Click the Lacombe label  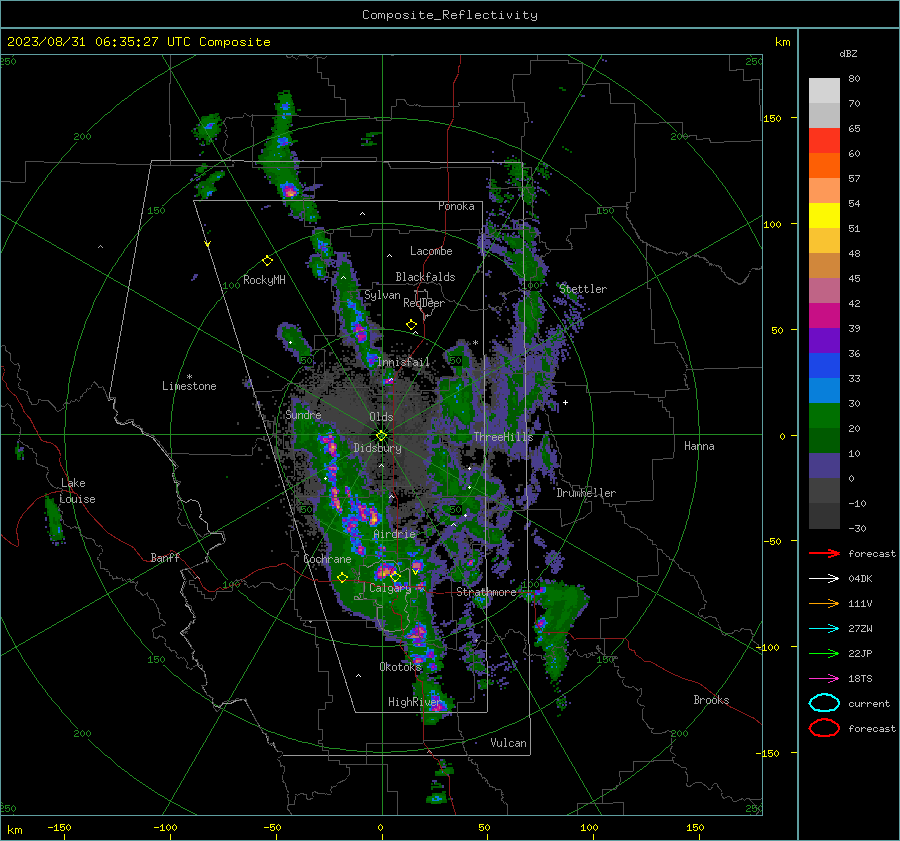point(431,251)
